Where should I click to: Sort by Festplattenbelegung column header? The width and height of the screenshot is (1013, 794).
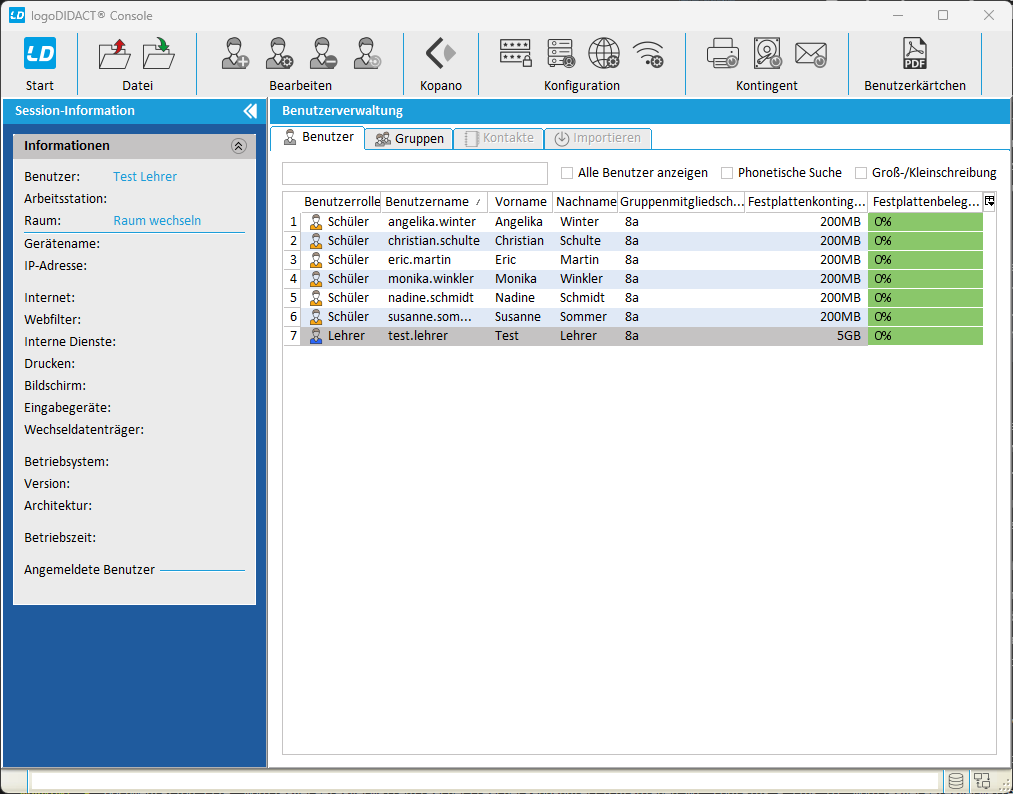click(x=925, y=202)
